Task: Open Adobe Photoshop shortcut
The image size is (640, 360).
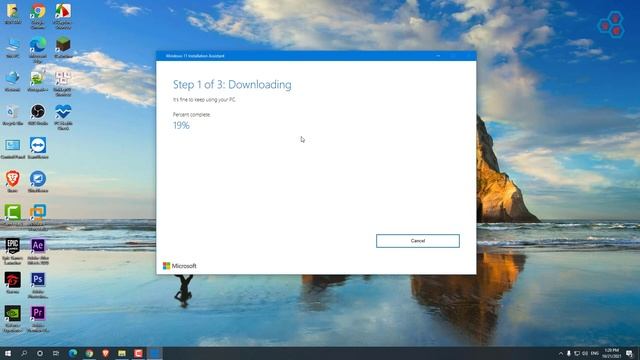Action: 38,285
